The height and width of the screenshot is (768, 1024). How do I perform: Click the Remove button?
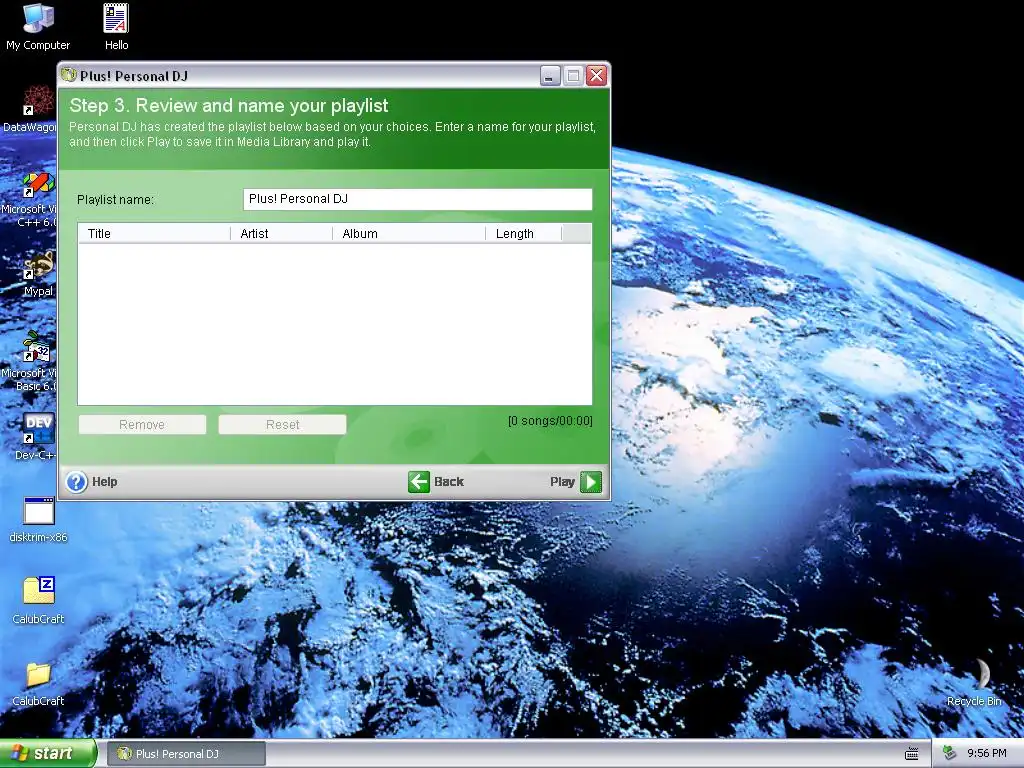coord(142,424)
